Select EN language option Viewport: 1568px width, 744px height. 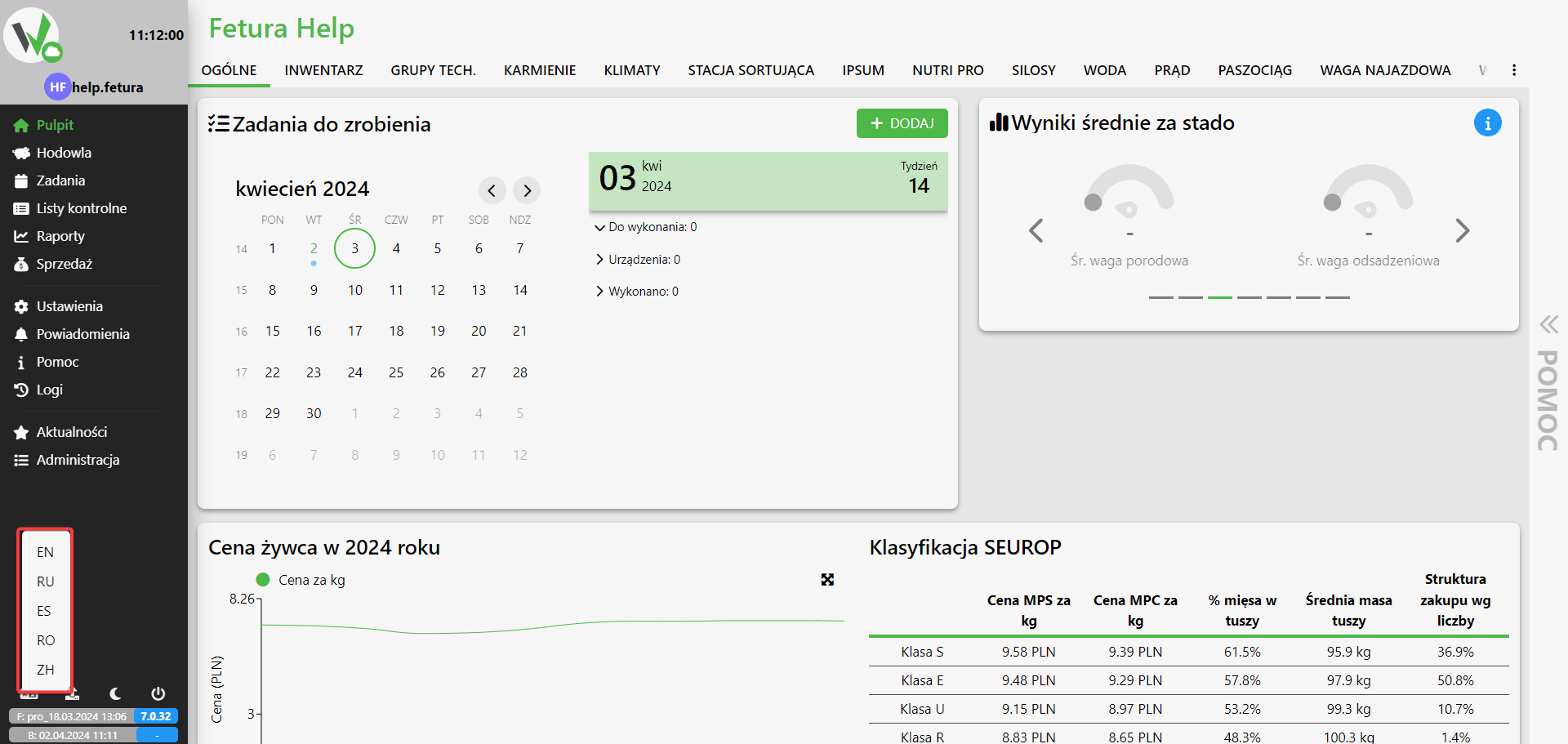click(x=45, y=552)
